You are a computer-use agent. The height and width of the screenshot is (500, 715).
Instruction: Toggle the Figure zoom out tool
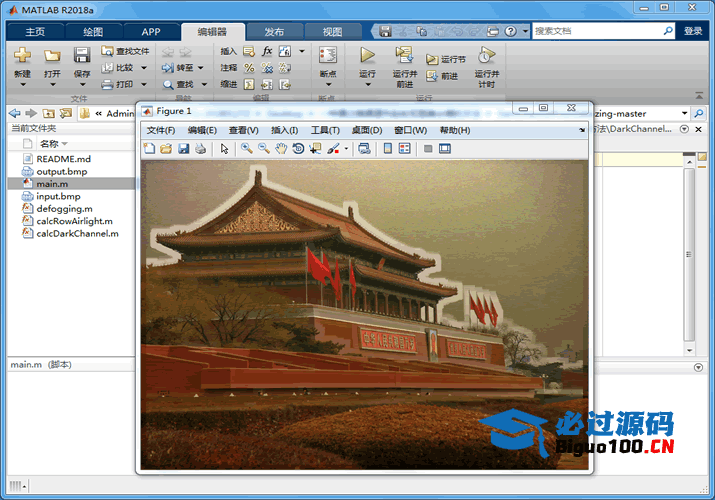click(x=264, y=148)
